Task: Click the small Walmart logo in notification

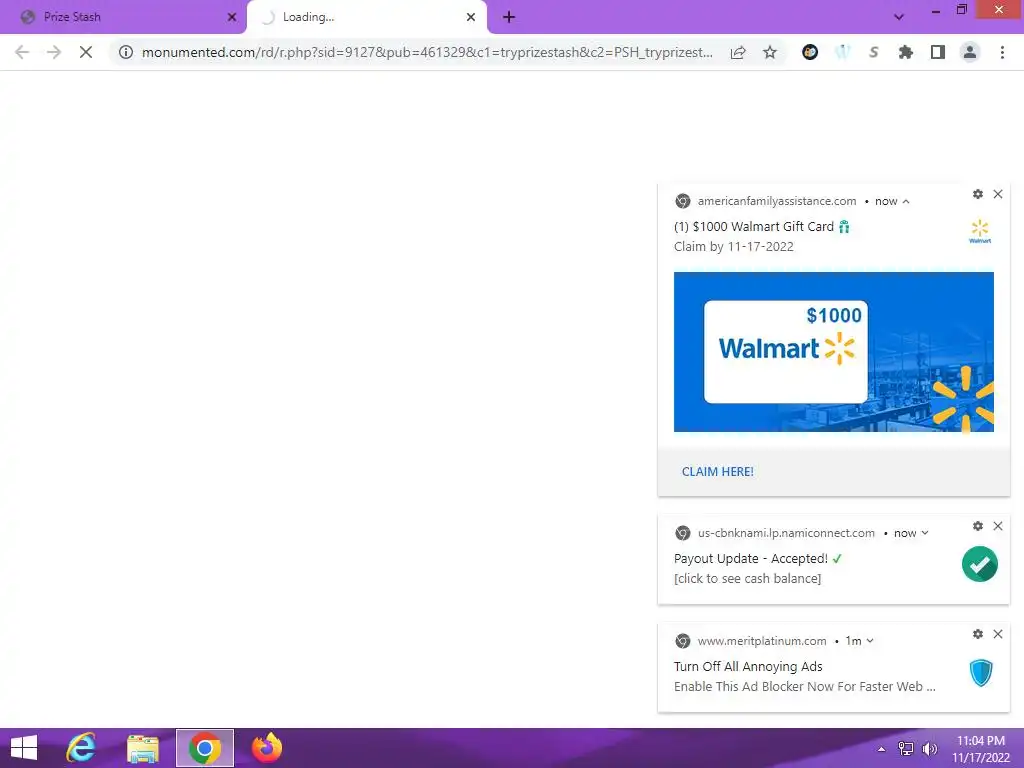Action: point(980,231)
